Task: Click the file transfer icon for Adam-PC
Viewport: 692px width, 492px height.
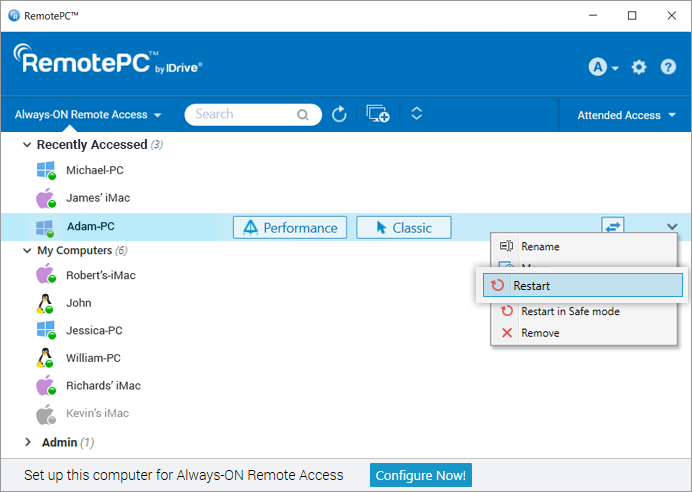Action: [x=613, y=226]
